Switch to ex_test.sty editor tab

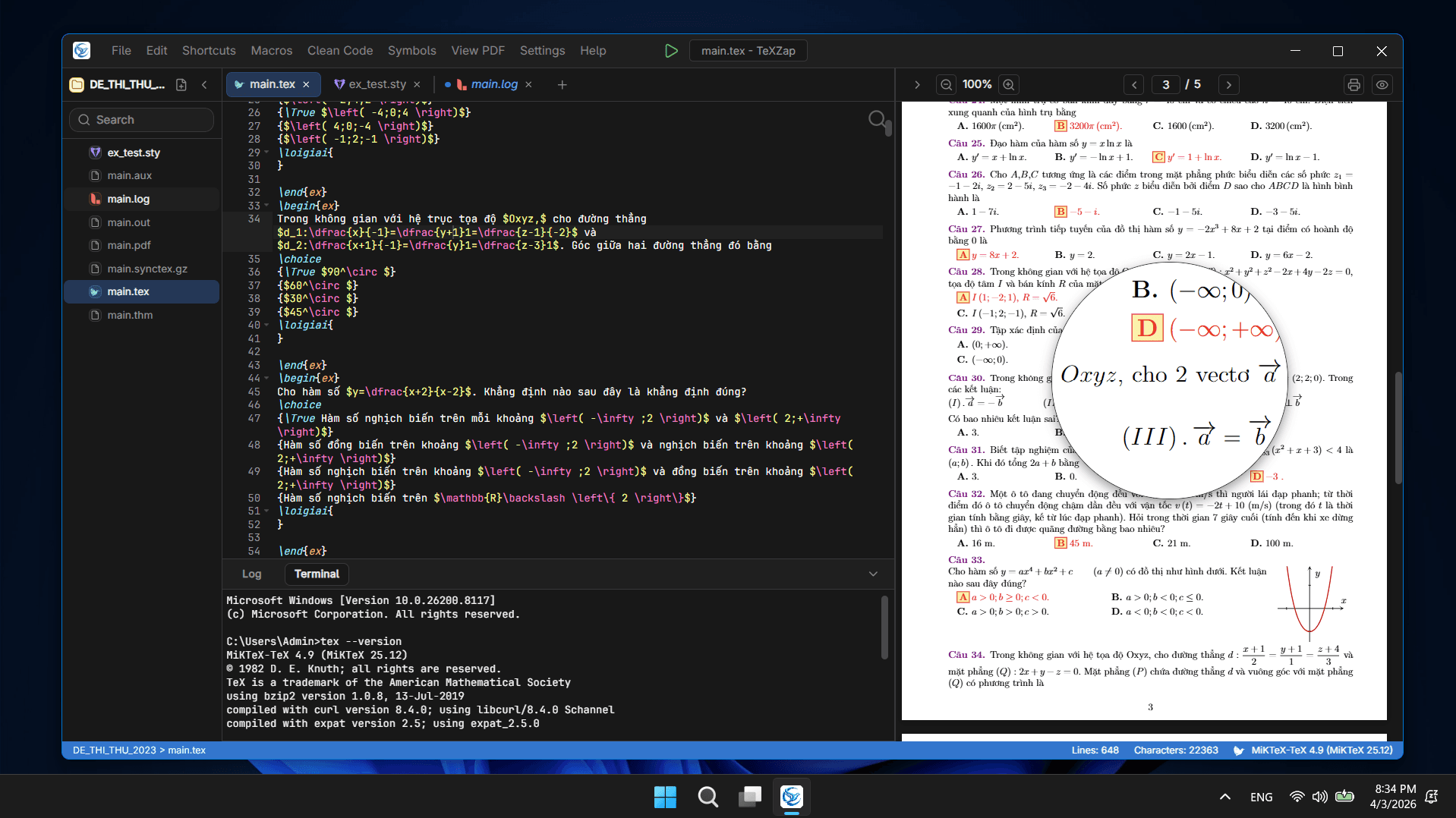click(x=377, y=84)
